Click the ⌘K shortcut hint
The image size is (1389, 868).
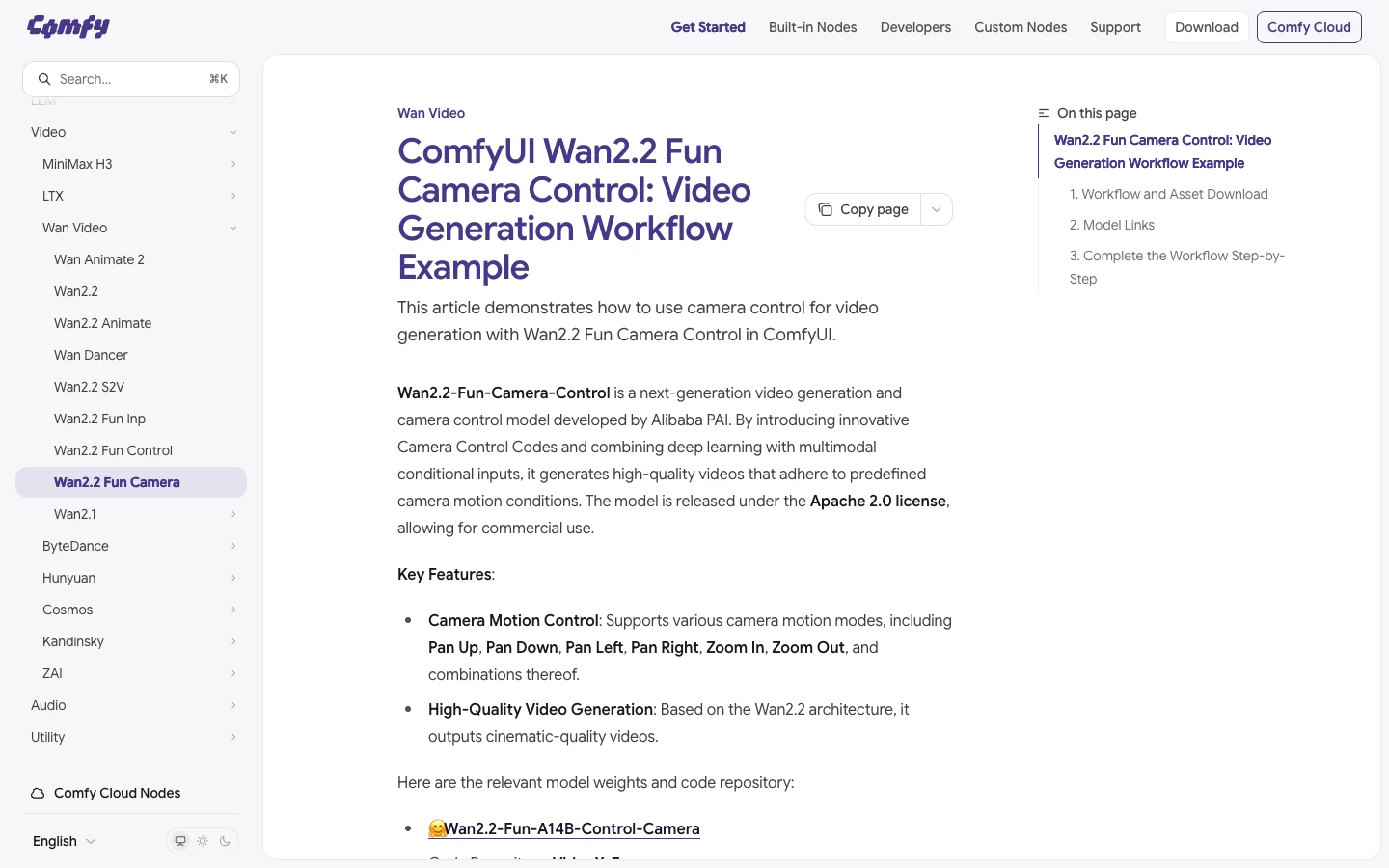(219, 79)
